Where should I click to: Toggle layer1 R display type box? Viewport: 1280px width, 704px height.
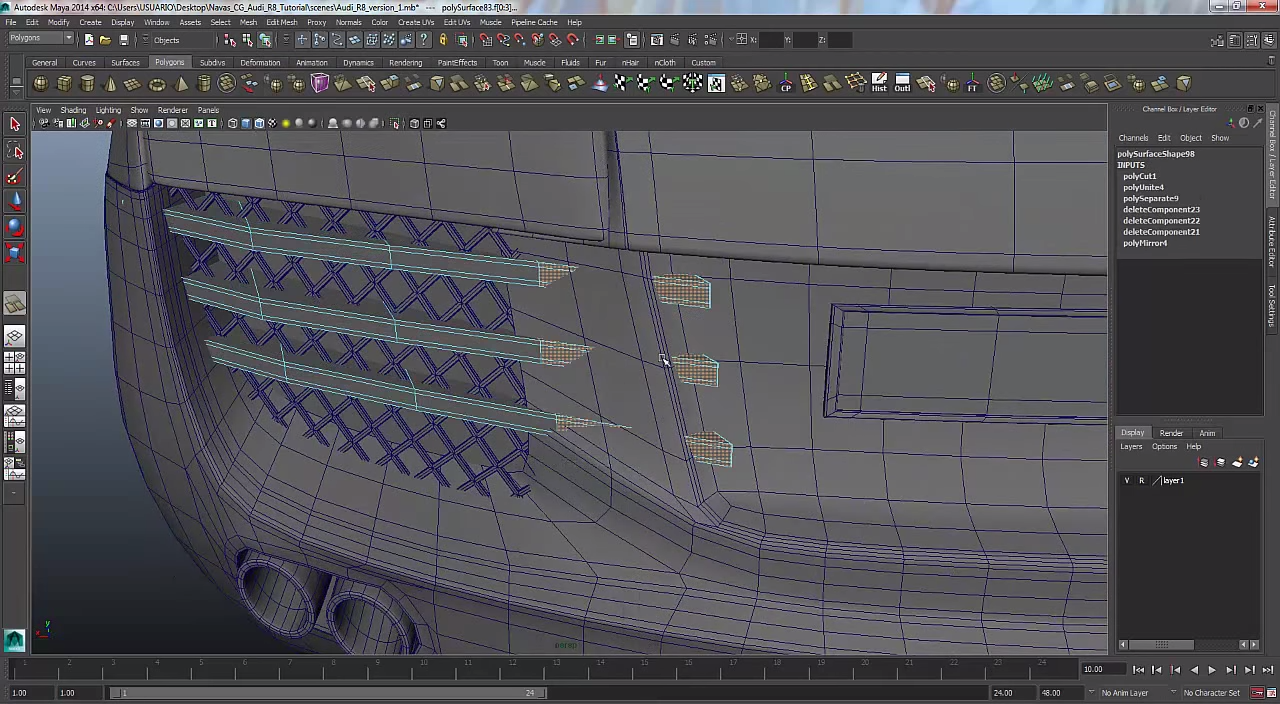[x=1141, y=481]
